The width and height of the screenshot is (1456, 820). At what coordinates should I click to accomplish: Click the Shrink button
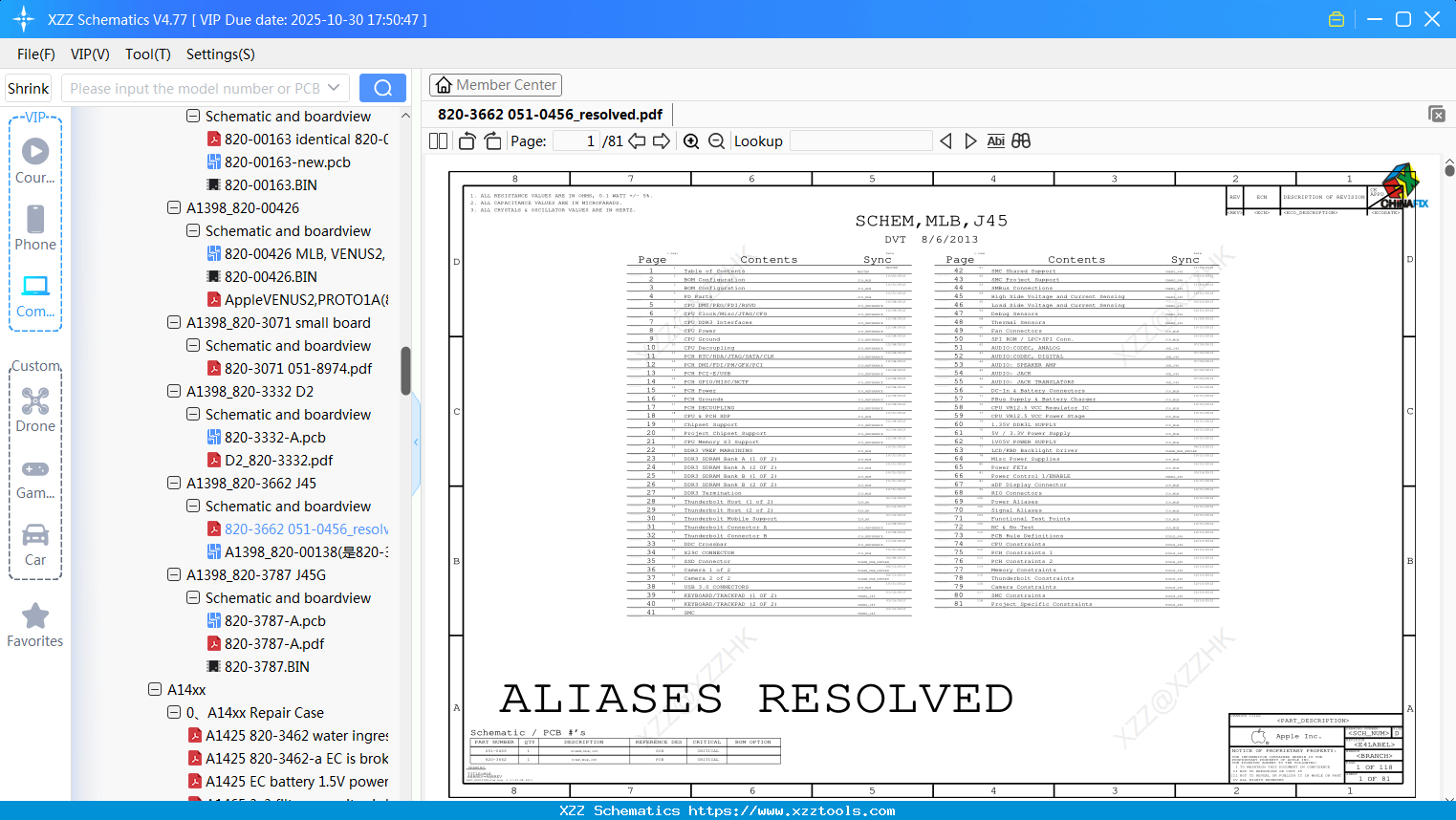tap(29, 88)
